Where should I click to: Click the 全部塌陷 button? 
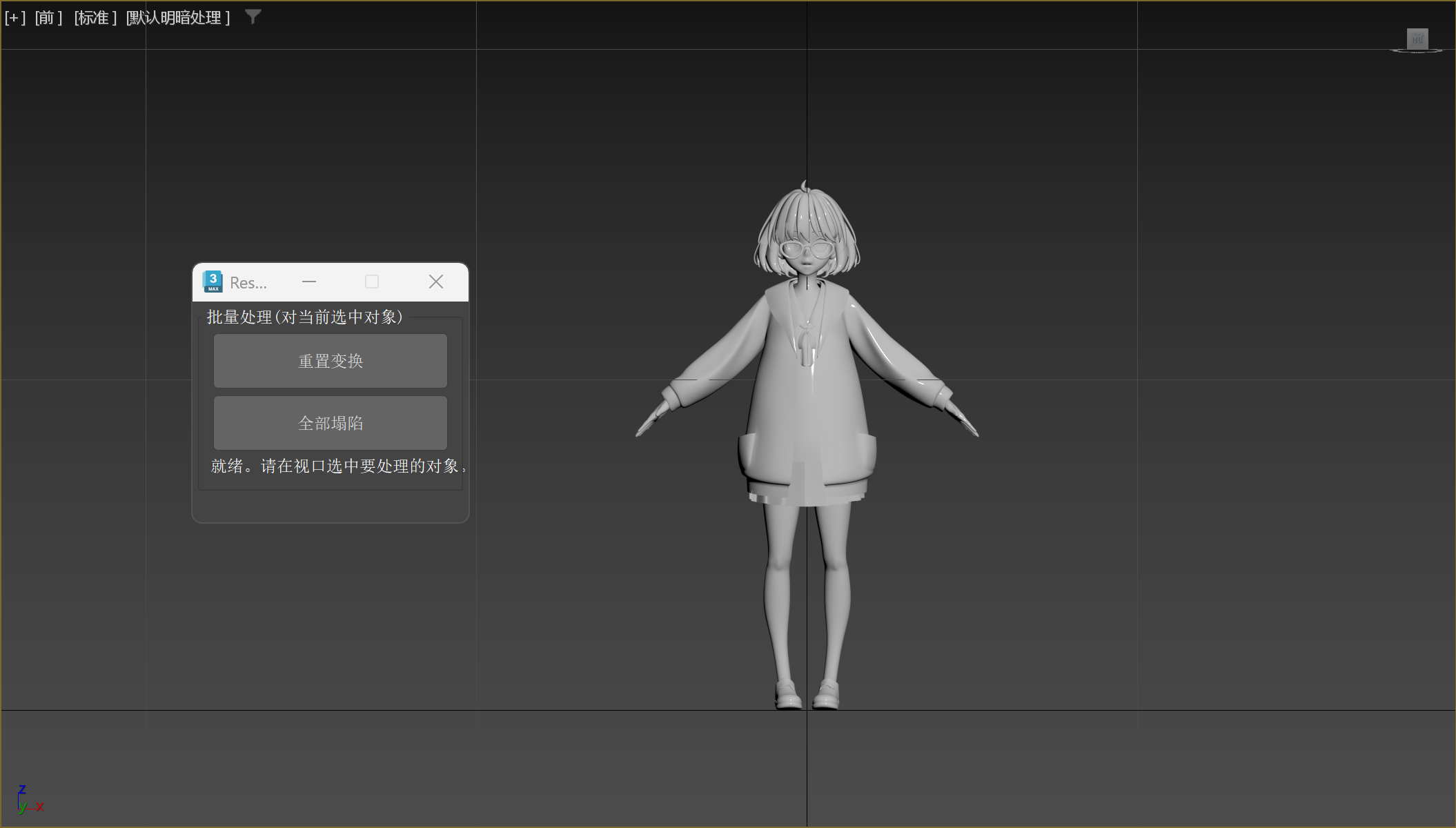(x=331, y=423)
